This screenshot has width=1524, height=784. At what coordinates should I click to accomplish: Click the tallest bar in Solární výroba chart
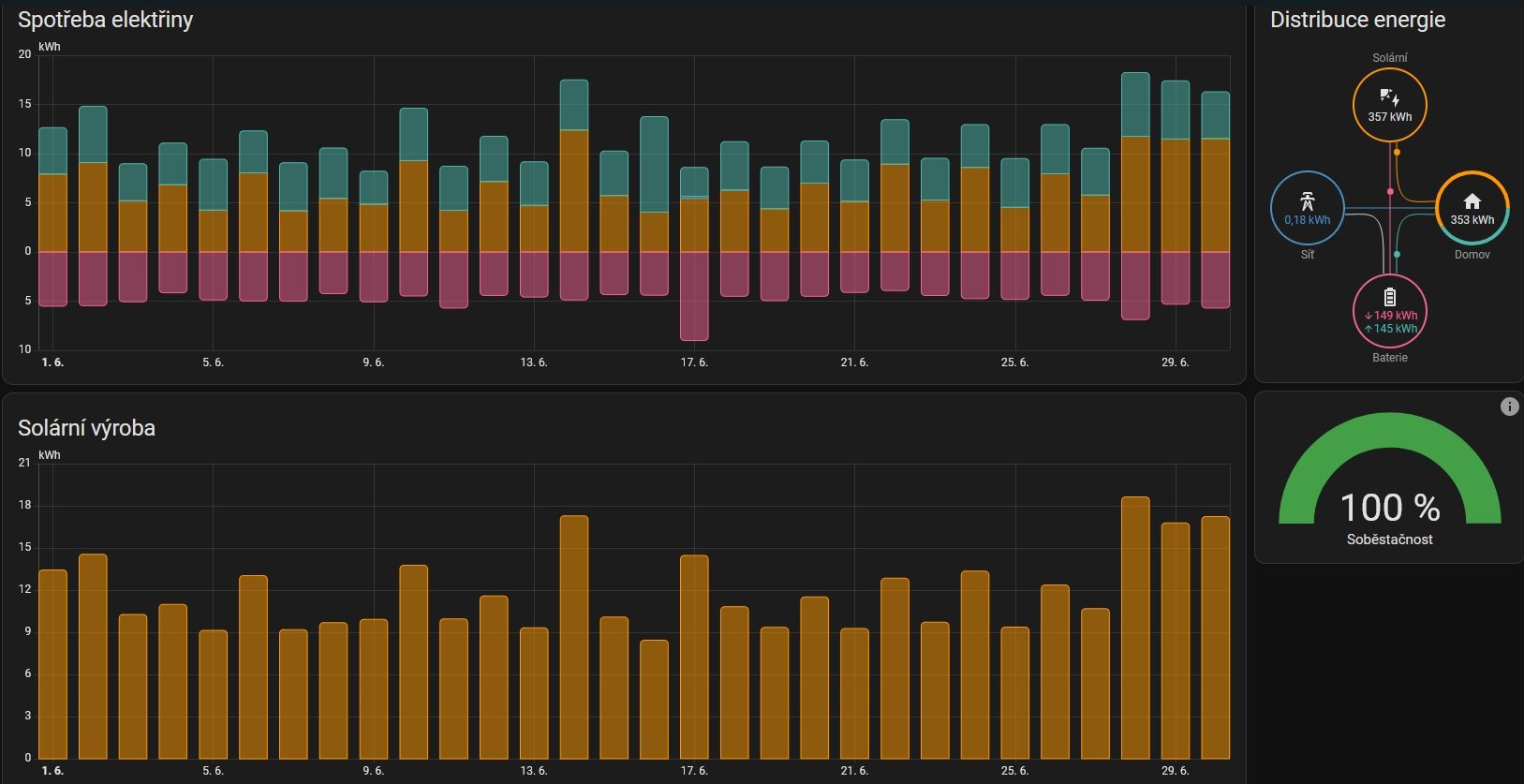tap(1135, 628)
